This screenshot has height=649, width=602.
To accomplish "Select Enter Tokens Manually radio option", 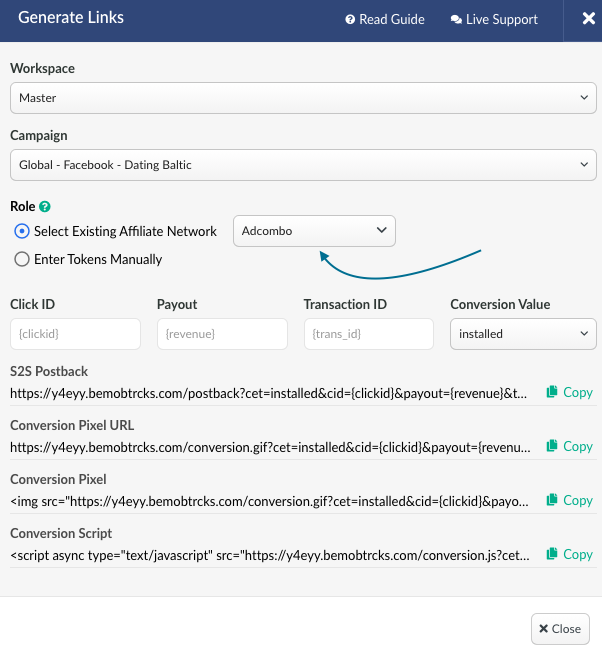I will [22, 260].
